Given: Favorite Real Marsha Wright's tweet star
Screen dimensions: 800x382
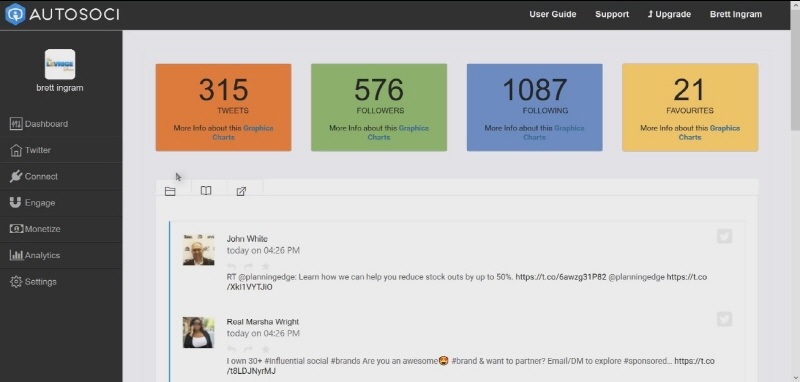Looking at the screenshot, I should [x=265, y=349].
